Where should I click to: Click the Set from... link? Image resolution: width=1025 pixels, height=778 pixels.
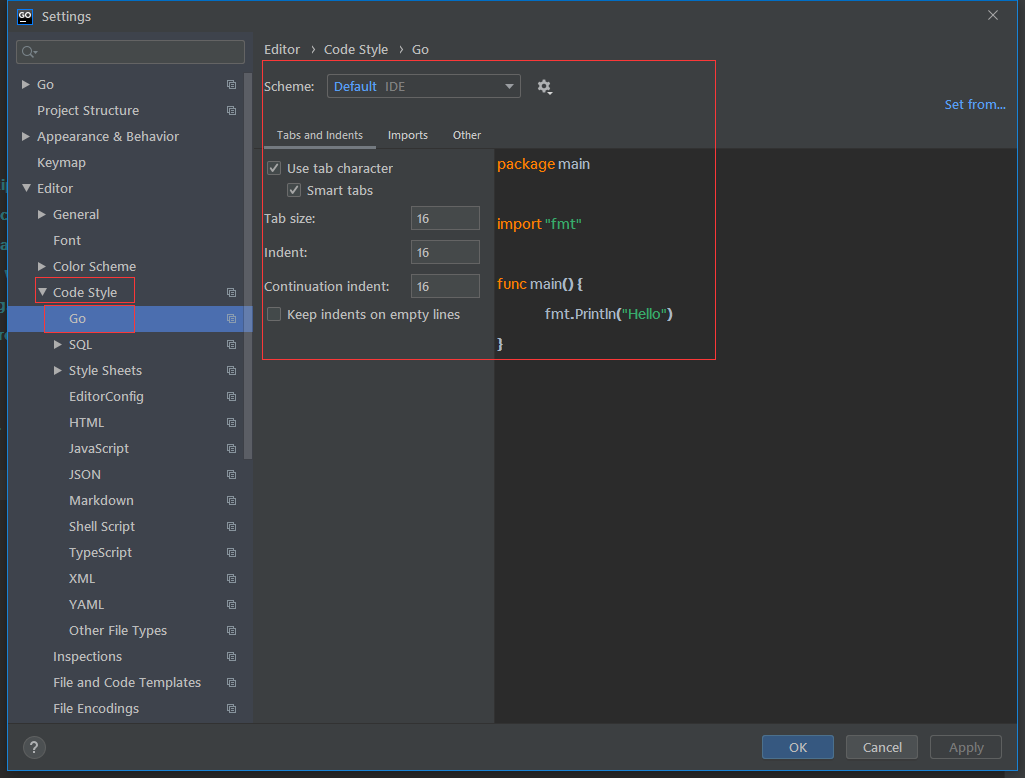point(974,105)
